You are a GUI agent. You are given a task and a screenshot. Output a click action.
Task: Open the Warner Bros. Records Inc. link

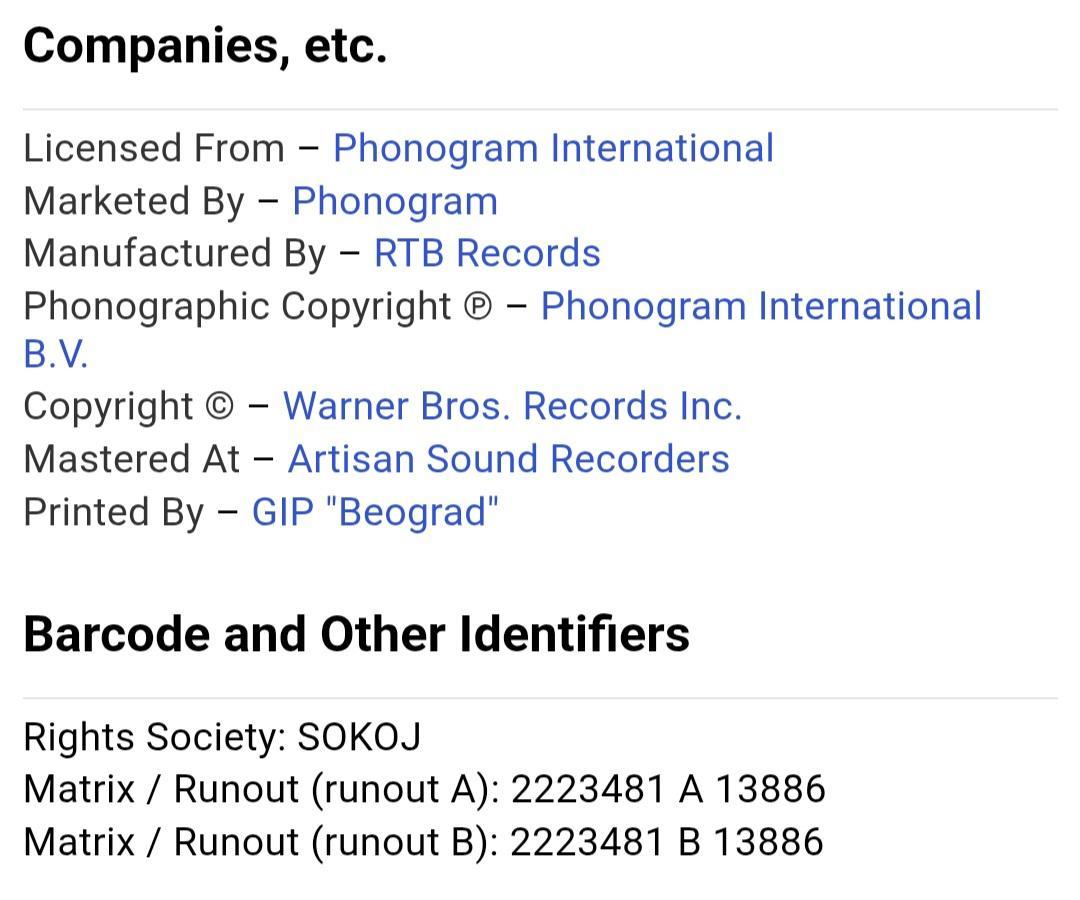pyautogui.click(x=512, y=406)
